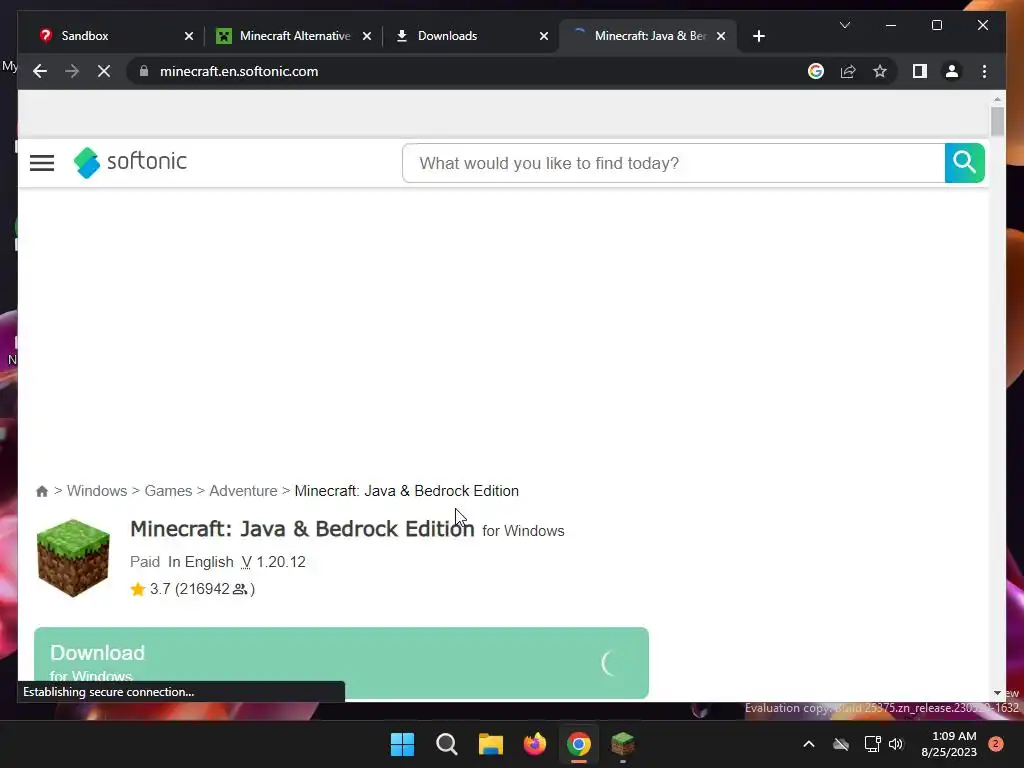Launch Firefox from the taskbar
1024x768 pixels.
pyautogui.click(x=535, y=744)
